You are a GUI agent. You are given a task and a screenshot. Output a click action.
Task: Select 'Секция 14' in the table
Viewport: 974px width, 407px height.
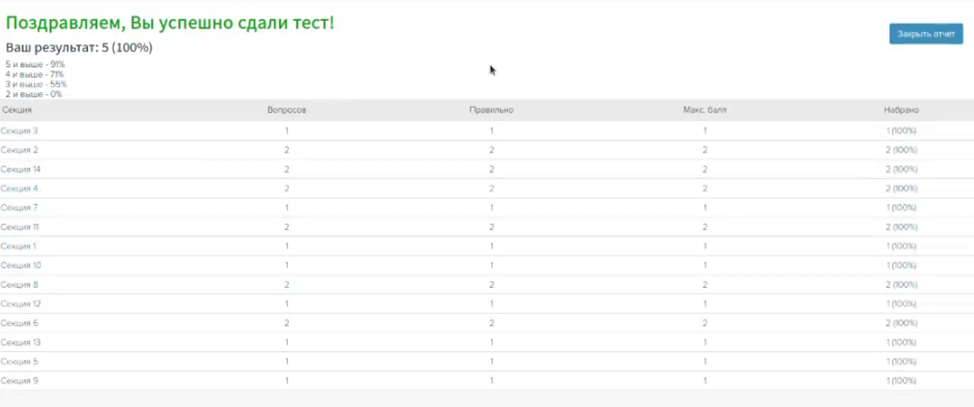21,169
